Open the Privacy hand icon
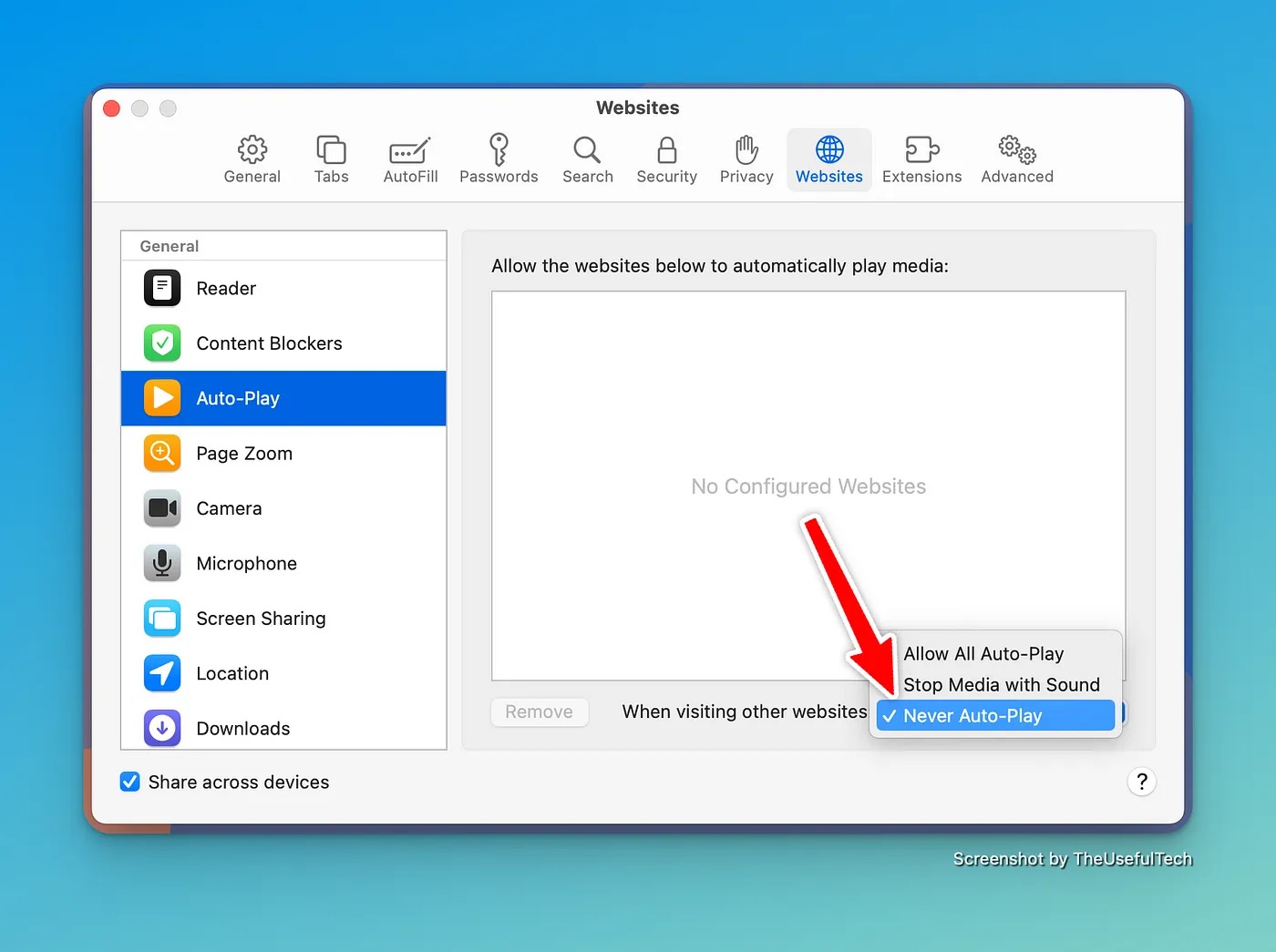This screenshot has height=952, width=1276. (x=746, y=149)
